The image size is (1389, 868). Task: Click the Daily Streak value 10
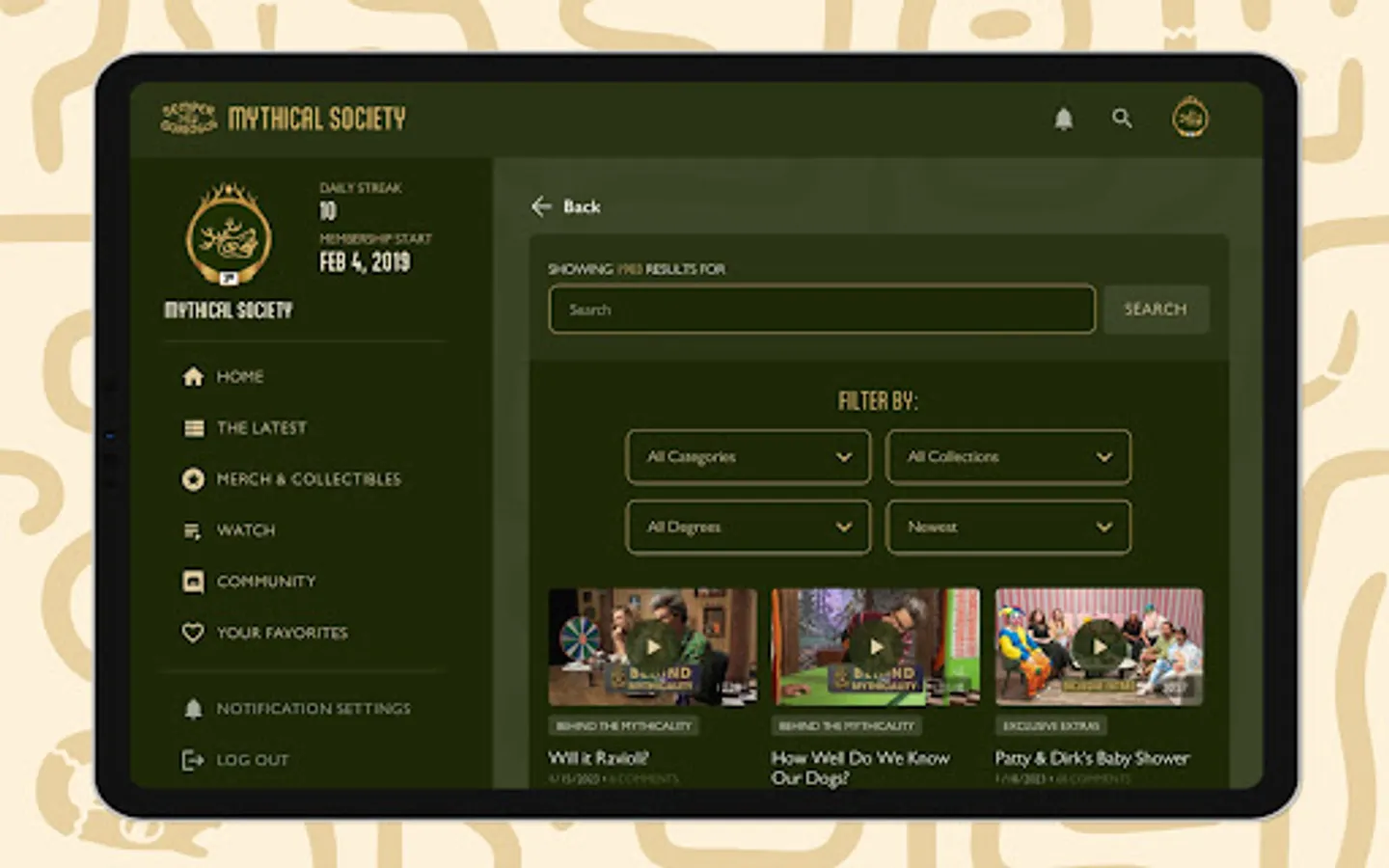328,211
